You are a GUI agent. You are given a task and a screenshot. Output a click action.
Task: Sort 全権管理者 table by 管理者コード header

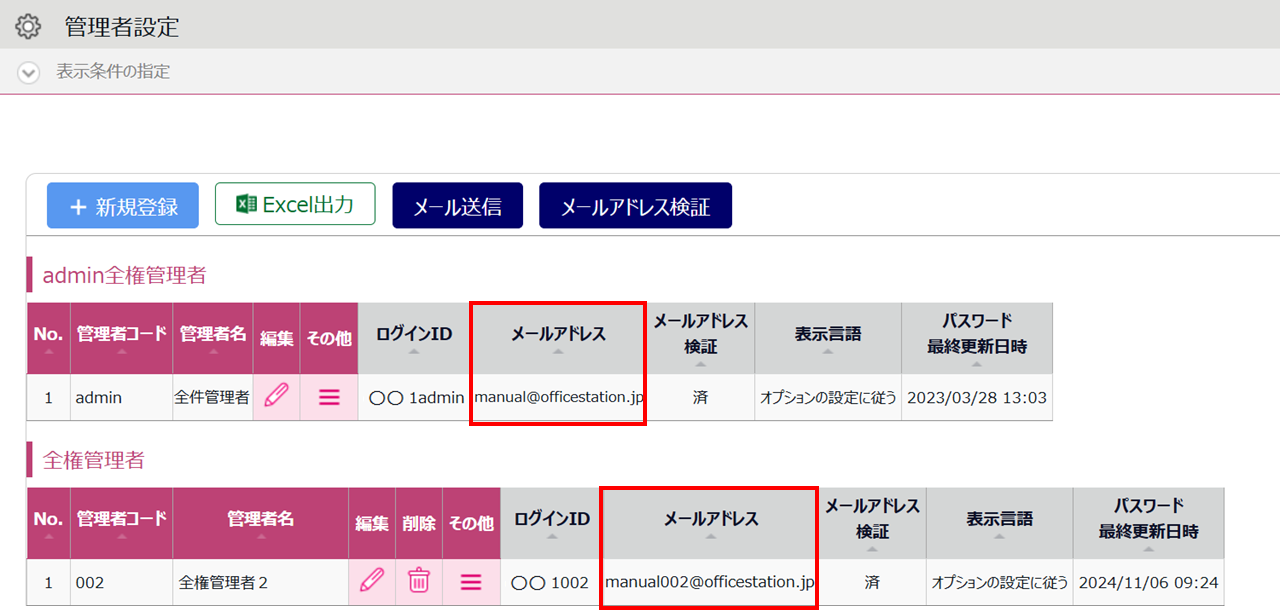click(121, 523)
